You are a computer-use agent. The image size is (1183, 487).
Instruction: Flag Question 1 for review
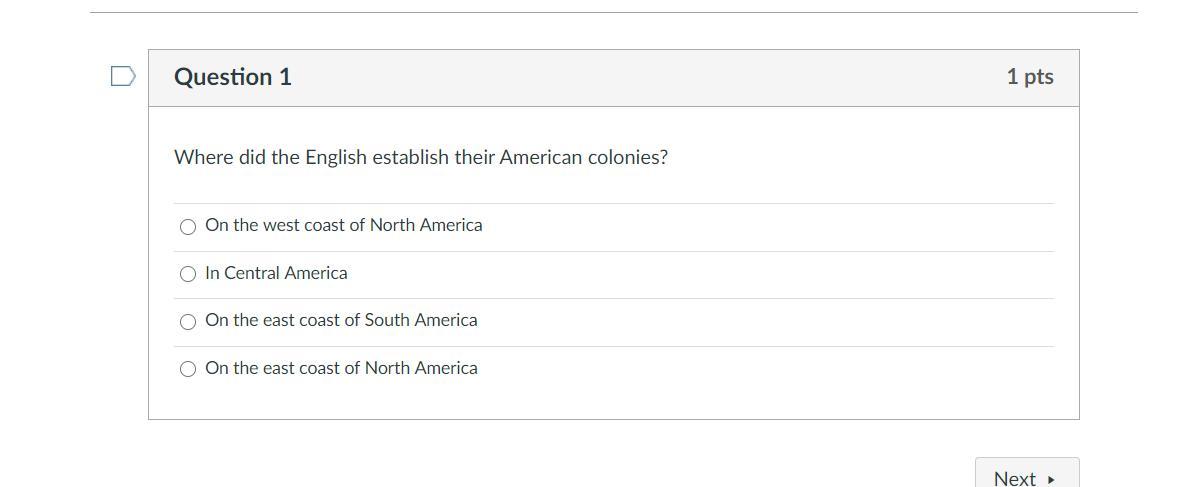(x=122, y=77)
